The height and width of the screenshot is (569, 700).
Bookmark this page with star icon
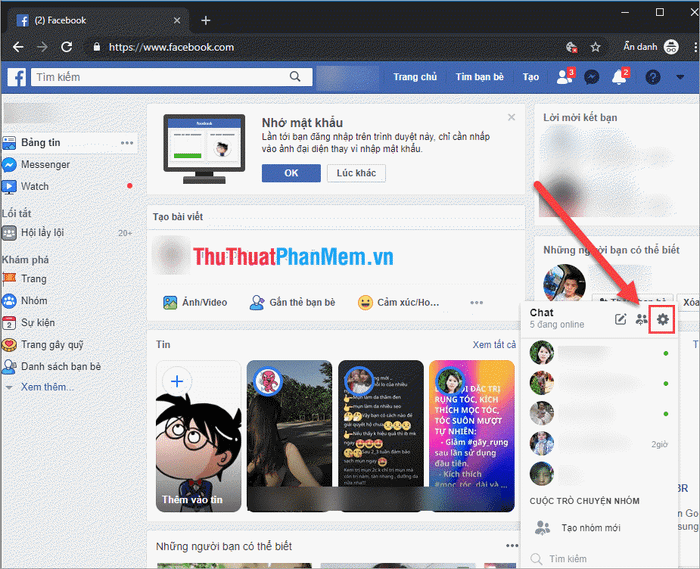click(x=596, y=47)
